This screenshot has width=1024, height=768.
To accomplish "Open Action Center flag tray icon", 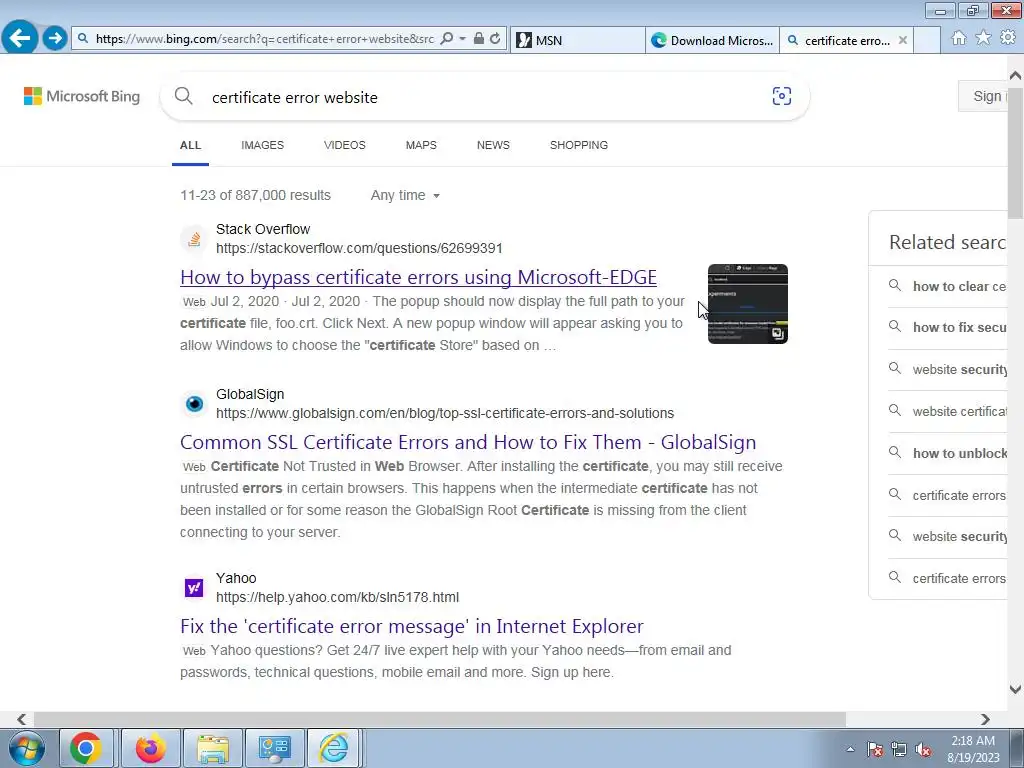I will tap(875, 749).
